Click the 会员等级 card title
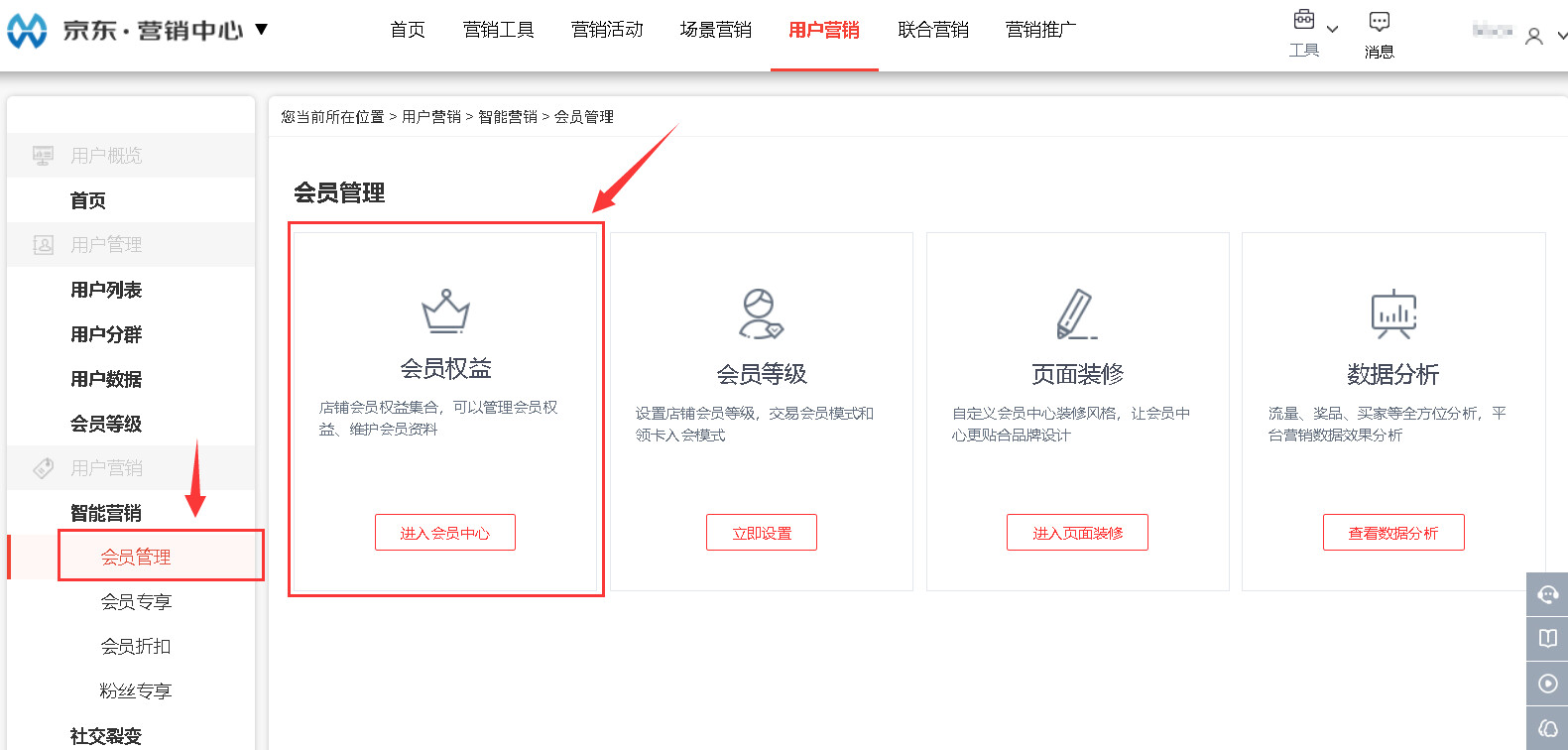The width and height of the screenshot is (1568, 750). (x=762, y=374)
